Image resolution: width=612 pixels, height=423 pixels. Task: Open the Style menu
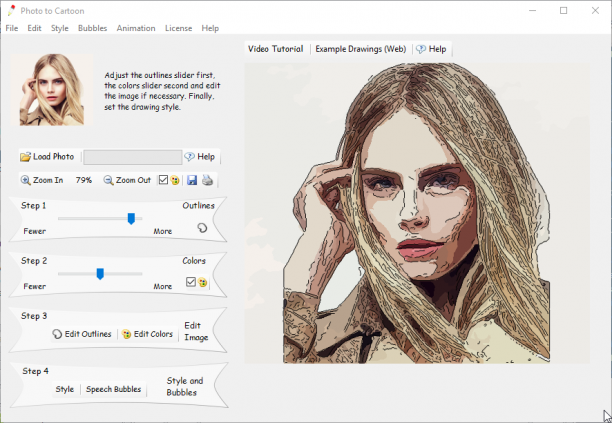60,28
